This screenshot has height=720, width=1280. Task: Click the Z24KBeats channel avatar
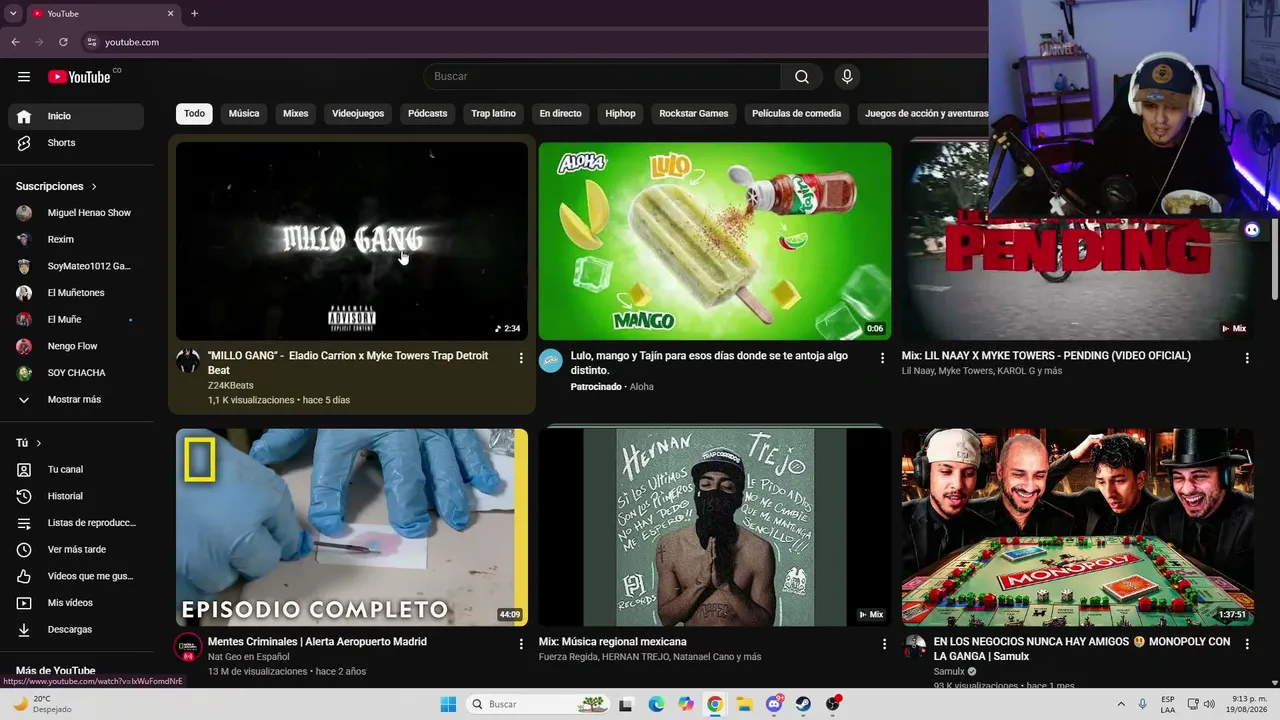(x=188, y=361)
